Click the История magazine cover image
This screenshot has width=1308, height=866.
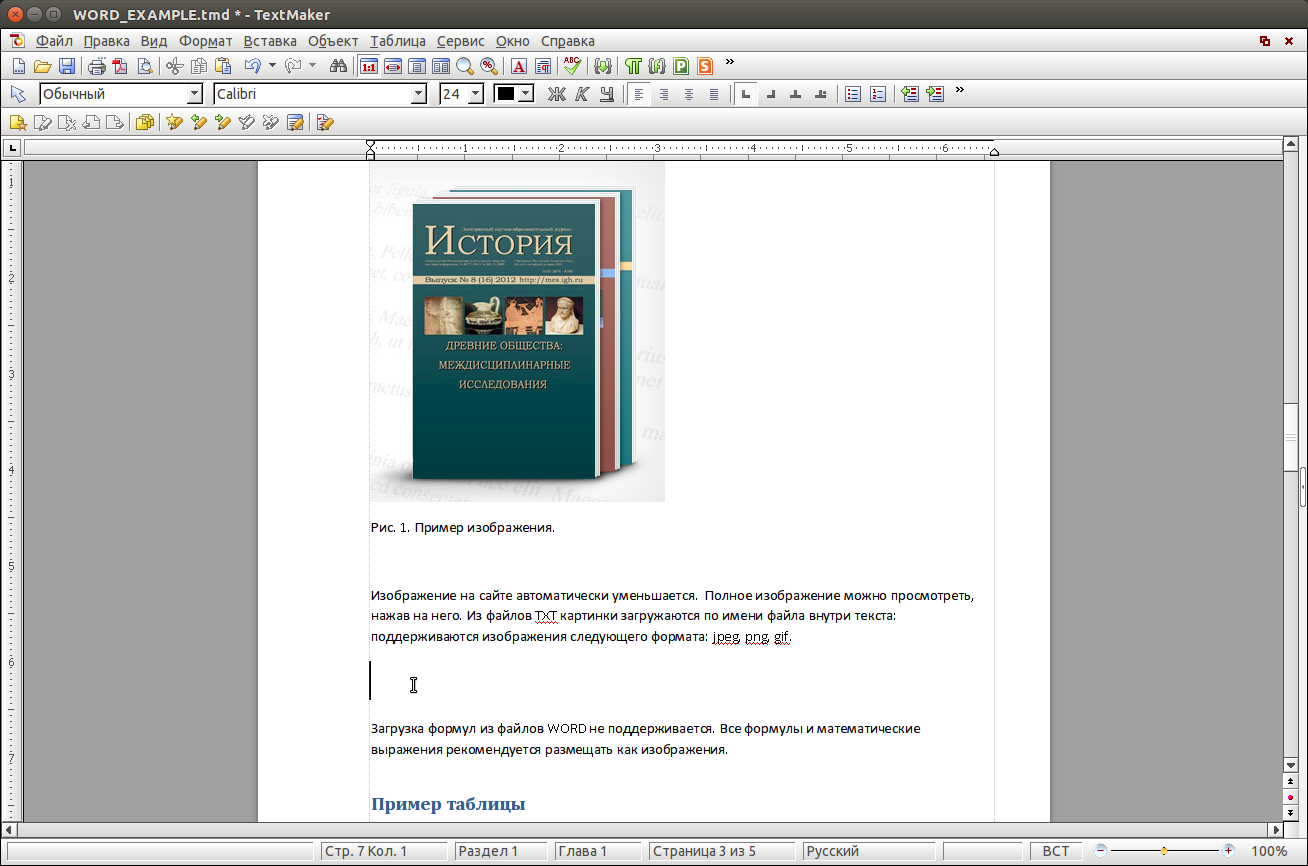517,331
